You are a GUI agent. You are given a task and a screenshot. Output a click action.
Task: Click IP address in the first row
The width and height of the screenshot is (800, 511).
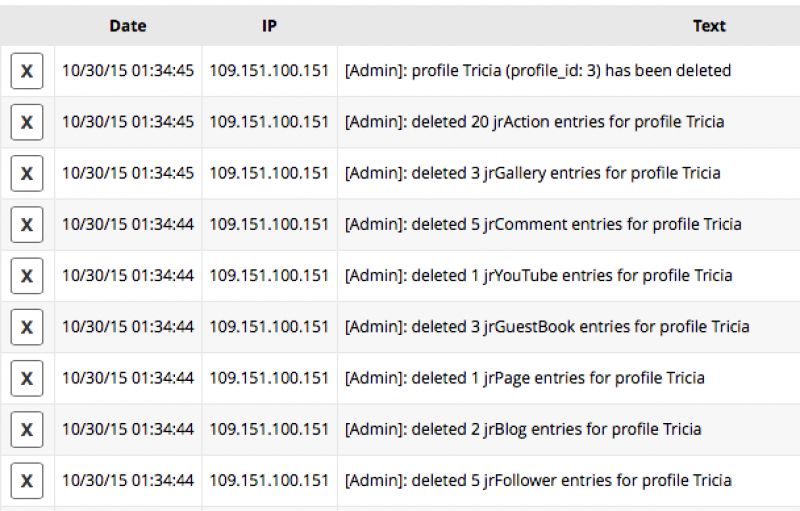pyautogui.click(x=269, y=71)
